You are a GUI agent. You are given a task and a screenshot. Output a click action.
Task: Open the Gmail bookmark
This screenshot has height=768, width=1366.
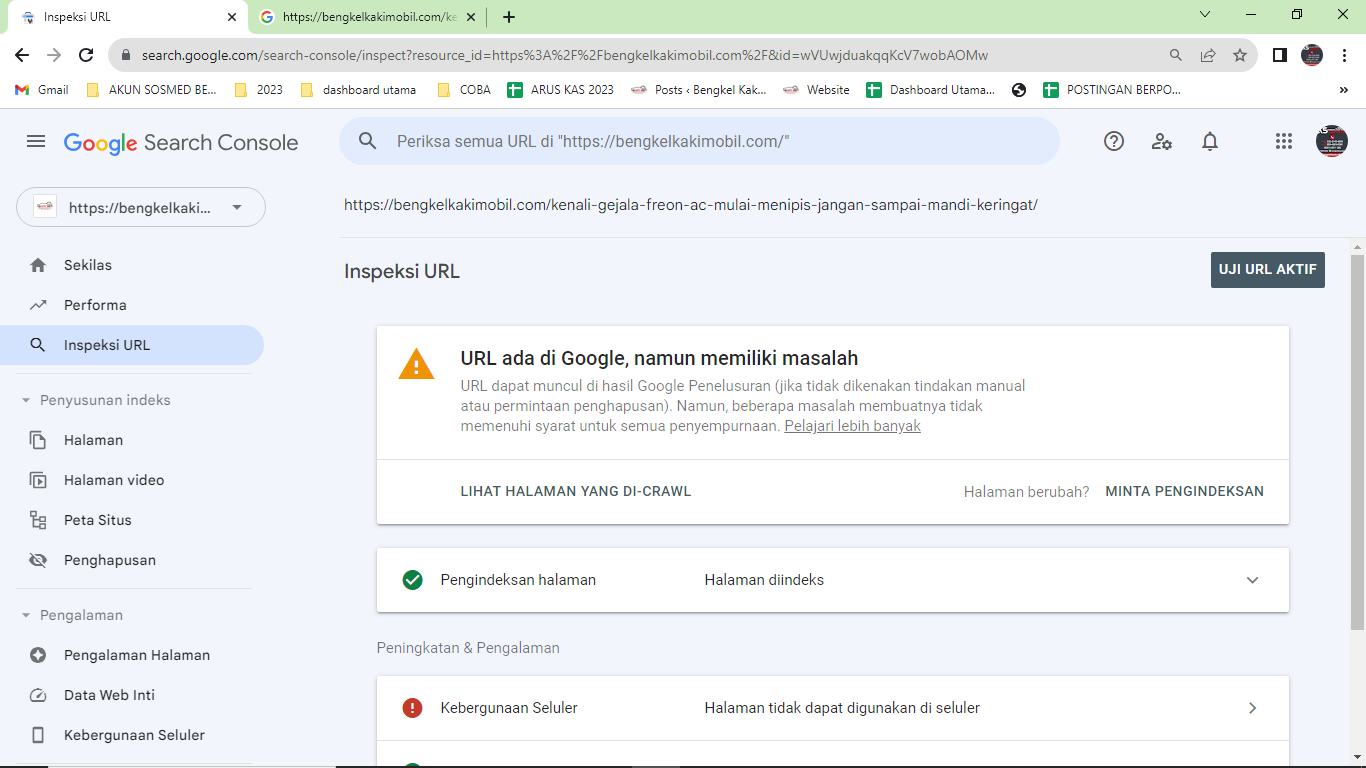click(x=42, y=90)
